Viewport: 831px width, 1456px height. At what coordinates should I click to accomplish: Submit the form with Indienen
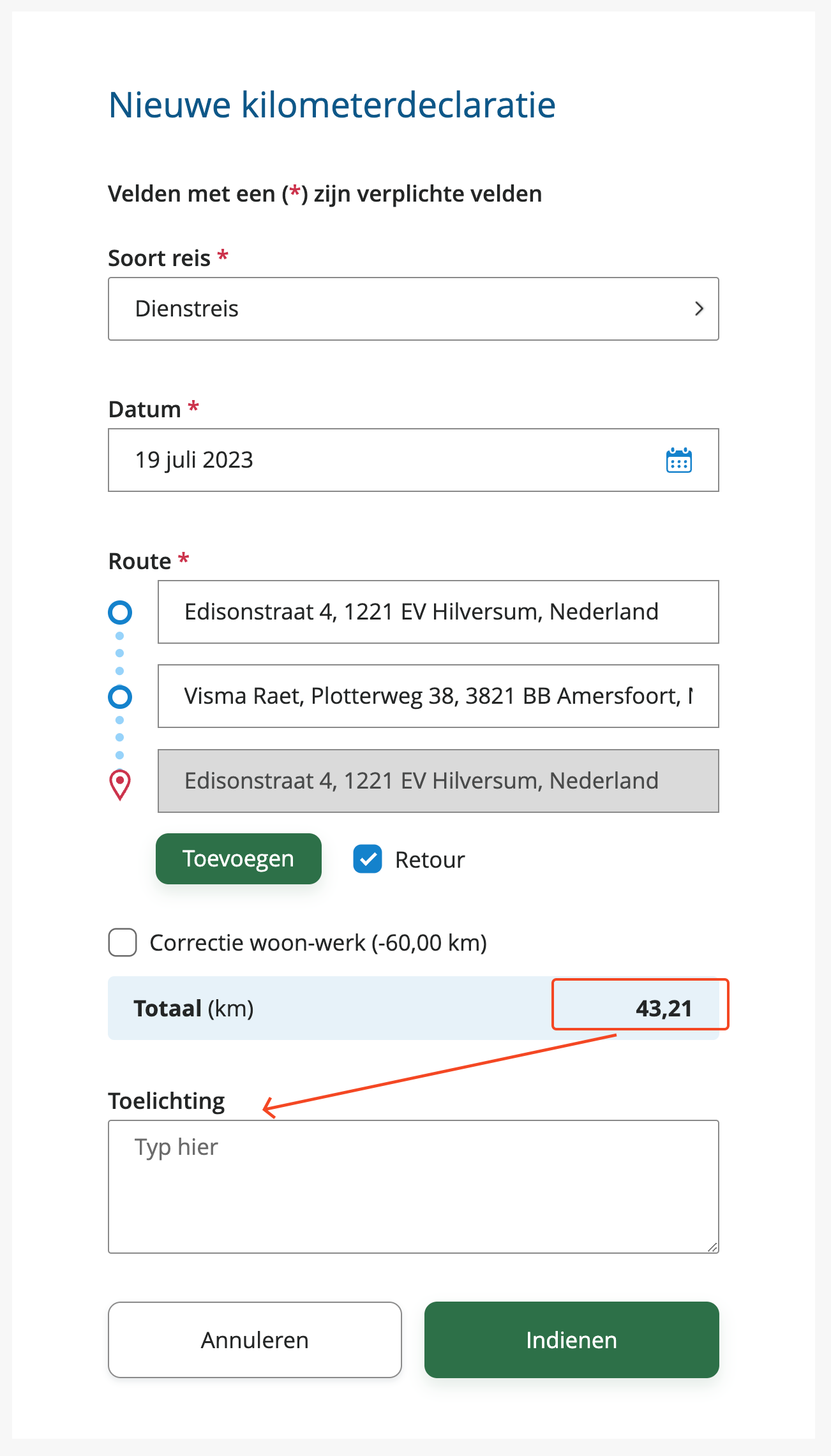click(571, 1340)
